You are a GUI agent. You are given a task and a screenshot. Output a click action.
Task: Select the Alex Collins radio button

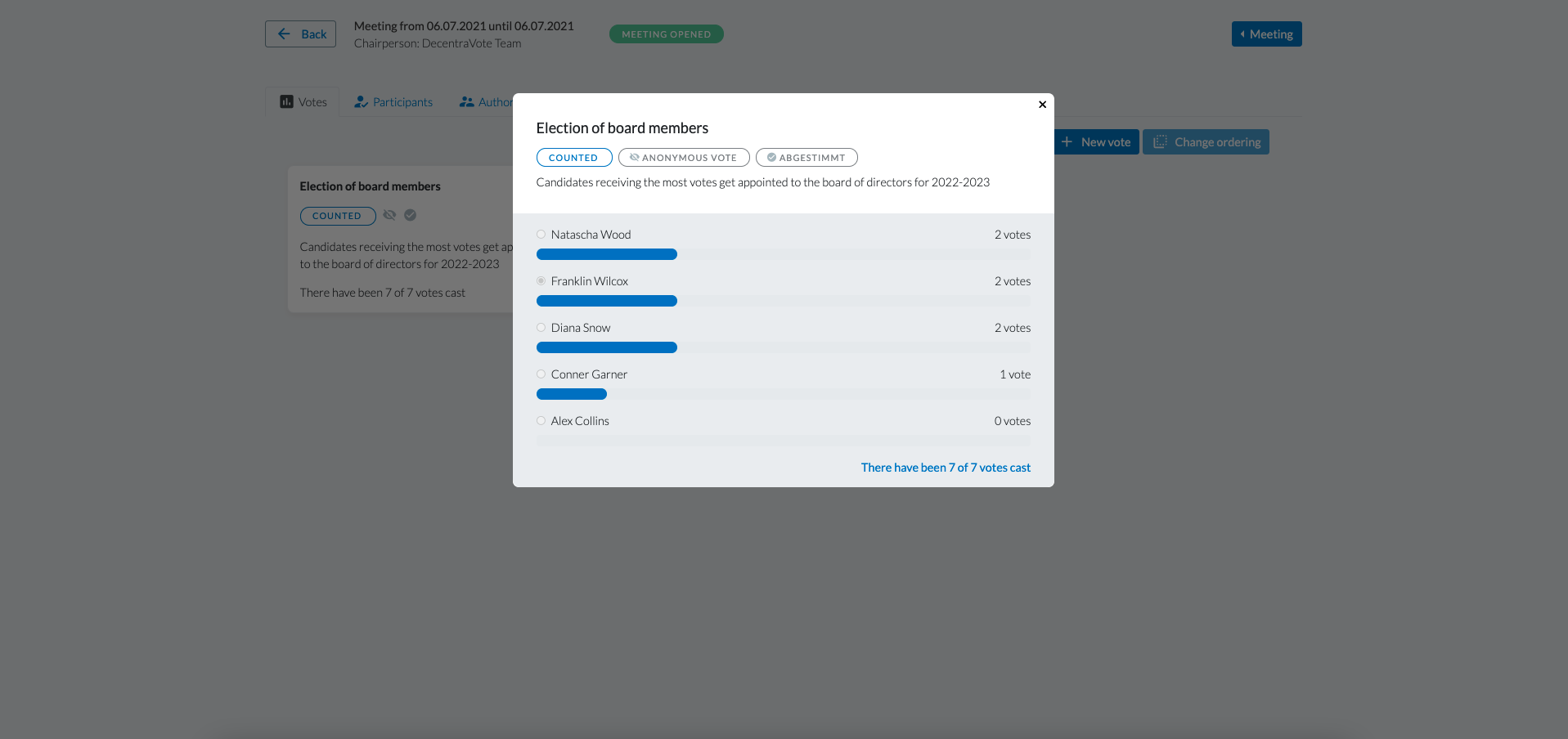tap(541, 421)
